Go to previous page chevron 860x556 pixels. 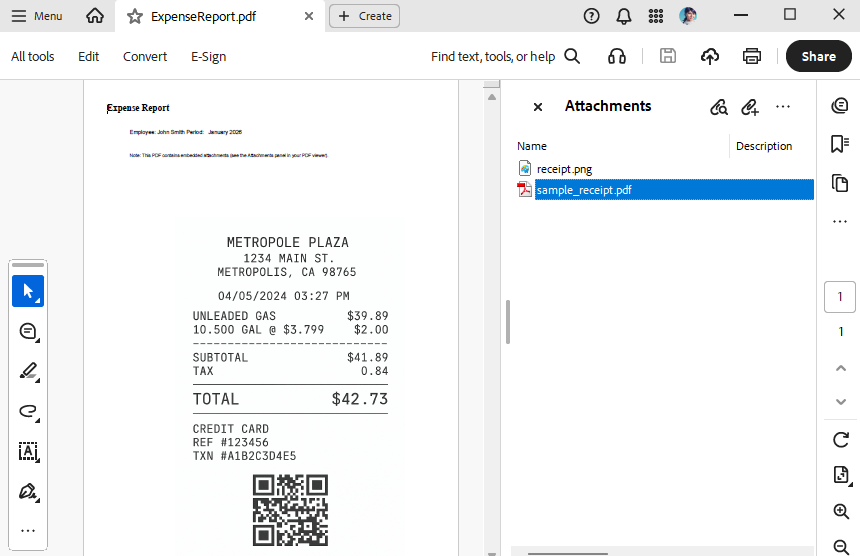pos(840,368)
